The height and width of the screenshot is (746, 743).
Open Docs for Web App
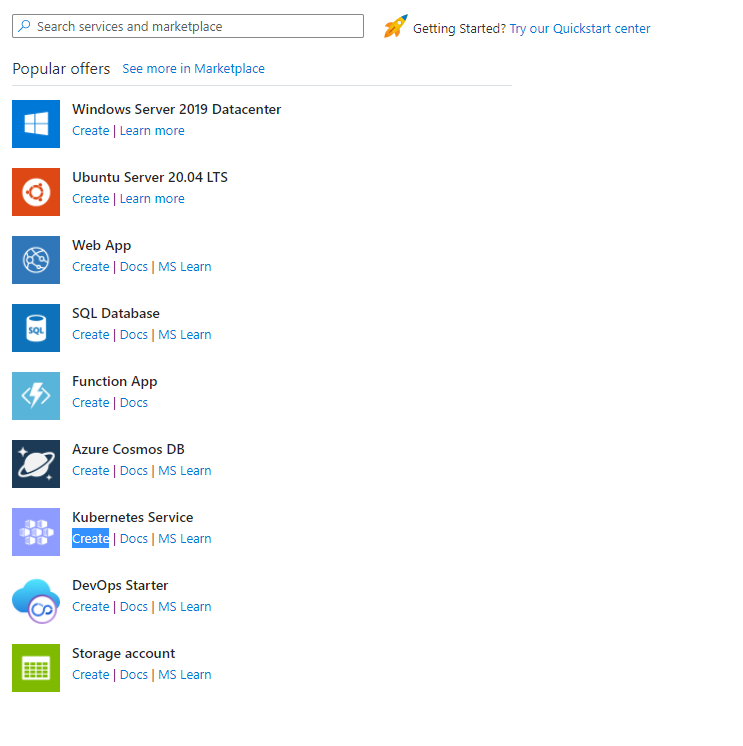pyautogui.click(x=134, y=266)
